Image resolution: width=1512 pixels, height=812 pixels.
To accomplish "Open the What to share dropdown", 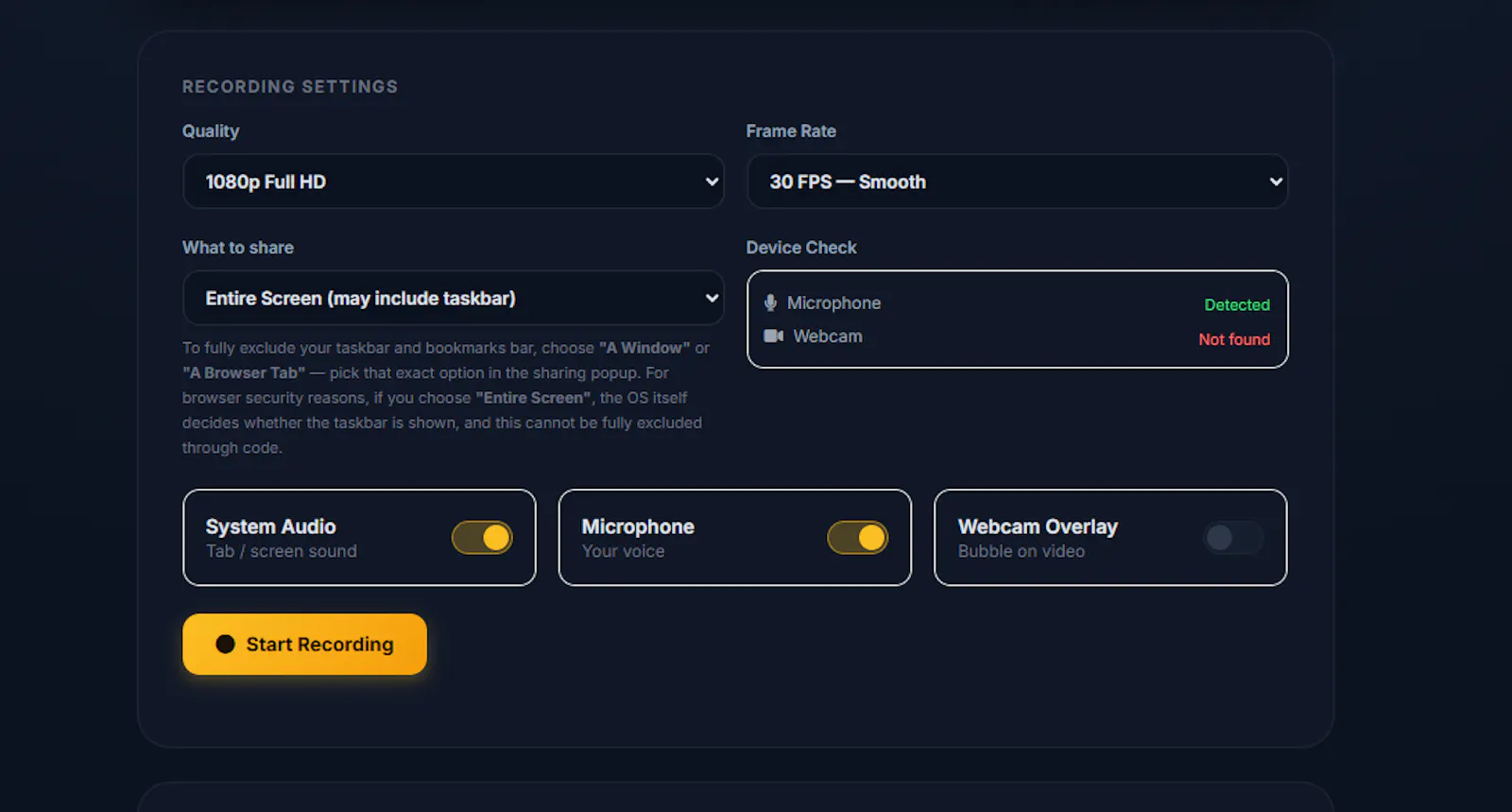I will (454, 298).
